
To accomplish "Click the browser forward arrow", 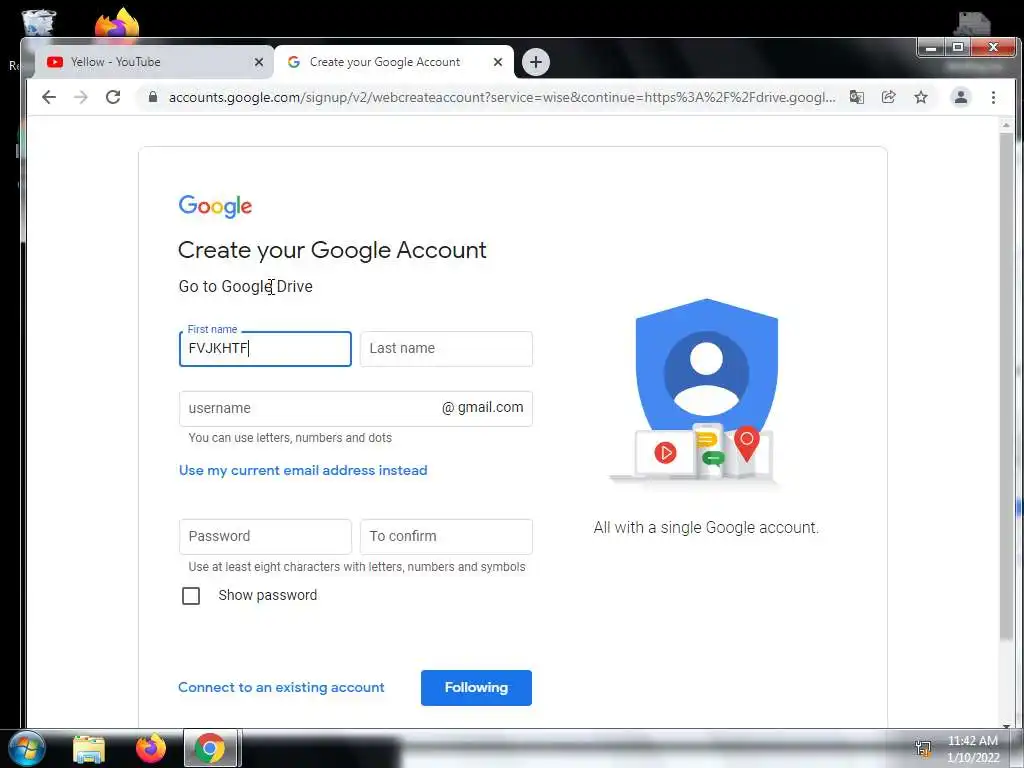I will click(x=81, y=97).
